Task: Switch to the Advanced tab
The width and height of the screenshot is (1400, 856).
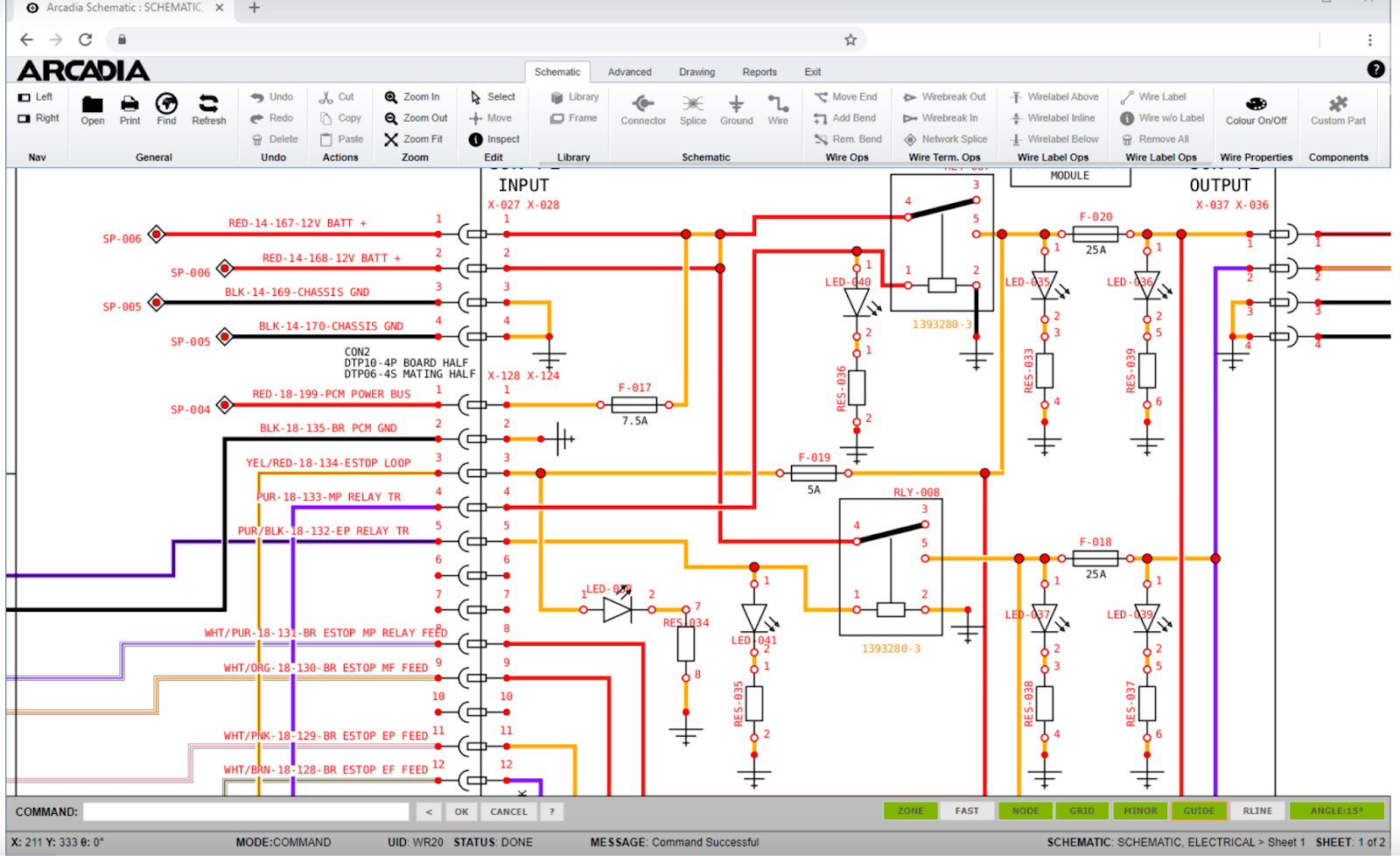Action: (x=629, y=72)
